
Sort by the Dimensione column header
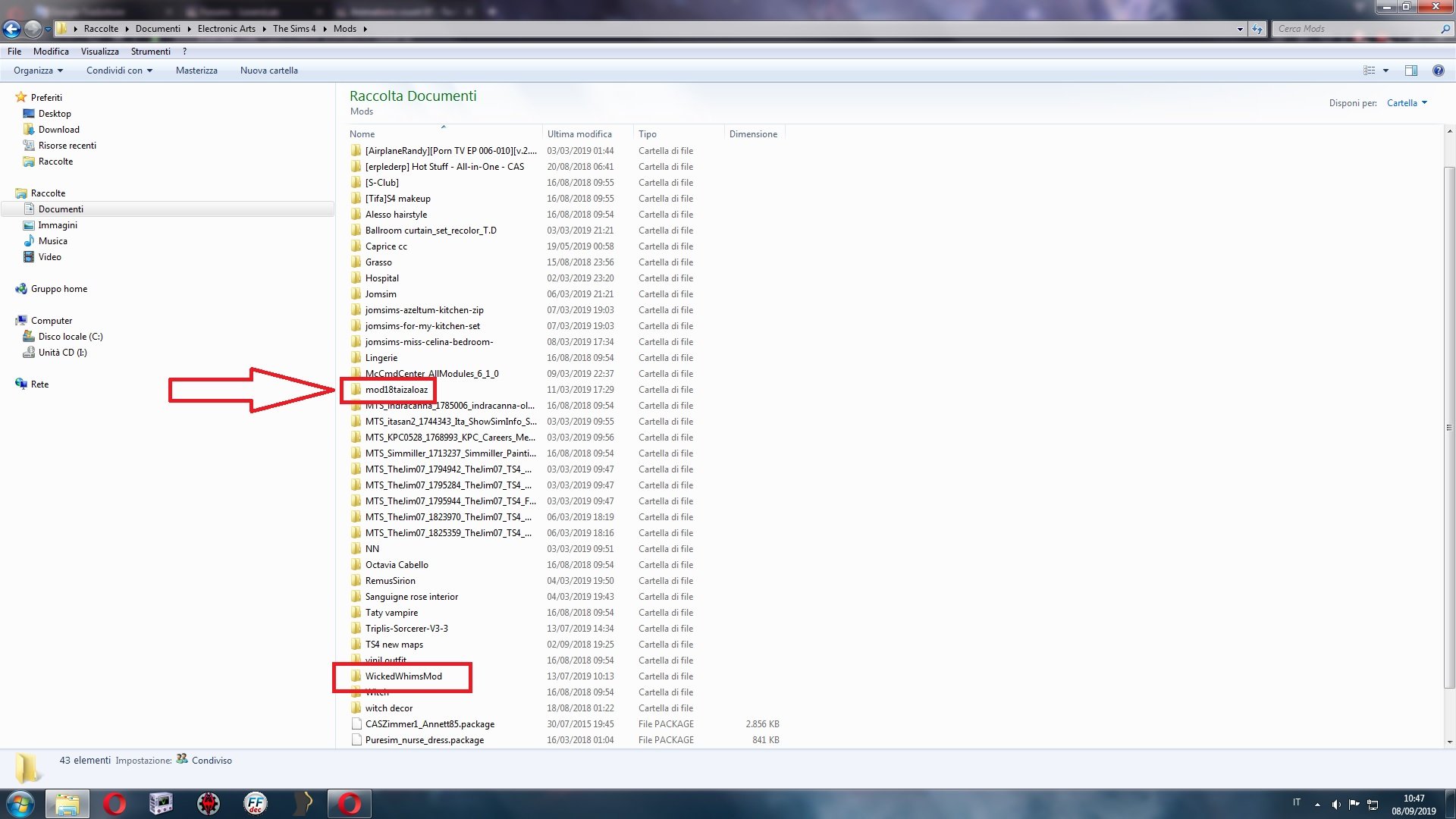click(x=755, y=134)
